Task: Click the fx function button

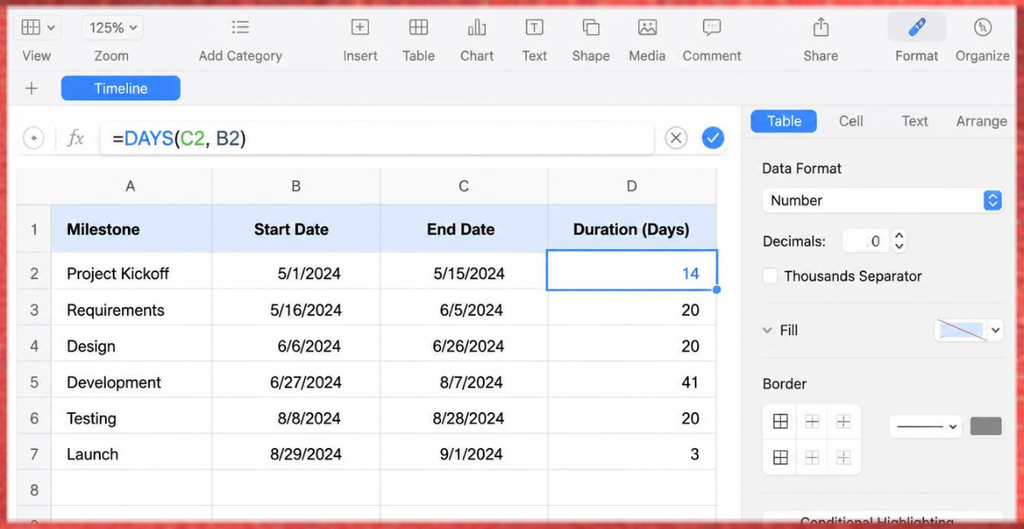Action: point(76,138)
